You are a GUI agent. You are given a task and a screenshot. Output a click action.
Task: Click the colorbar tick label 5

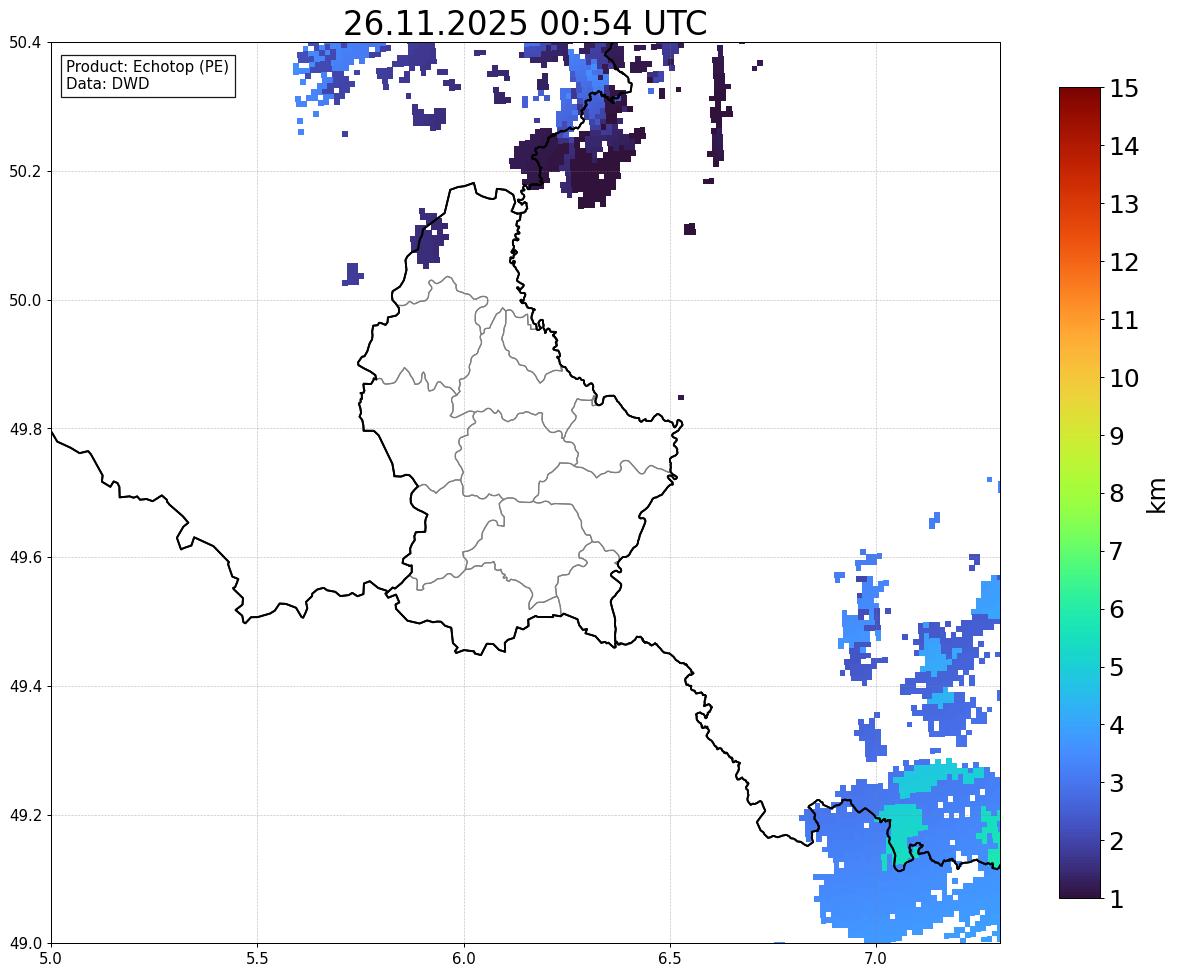pos(1116,667)
